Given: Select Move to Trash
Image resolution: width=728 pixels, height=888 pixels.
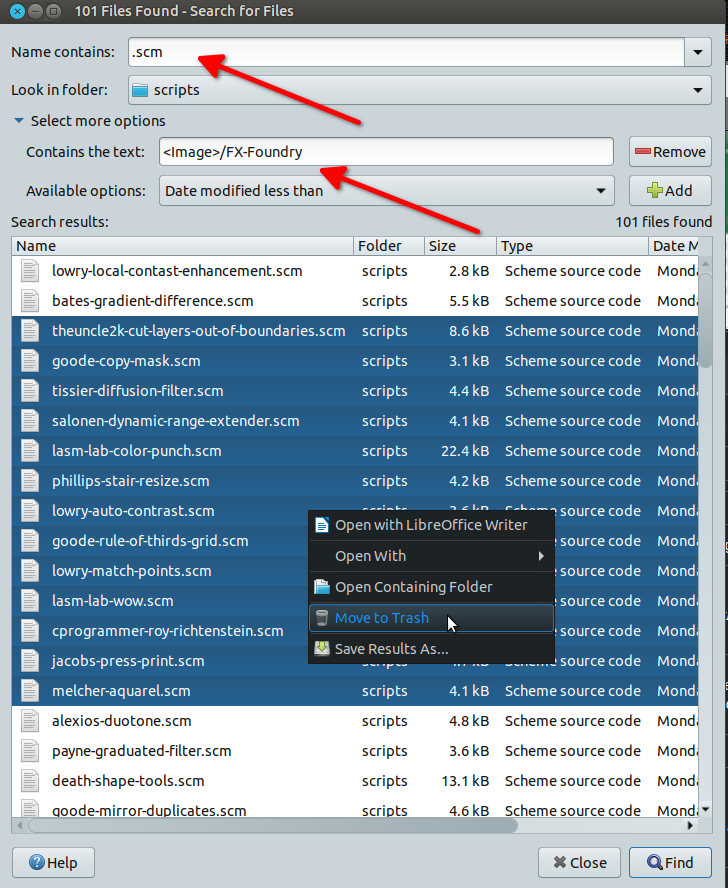Looking at the screenshot, I should pyautogui.click(x=431, y=618).
